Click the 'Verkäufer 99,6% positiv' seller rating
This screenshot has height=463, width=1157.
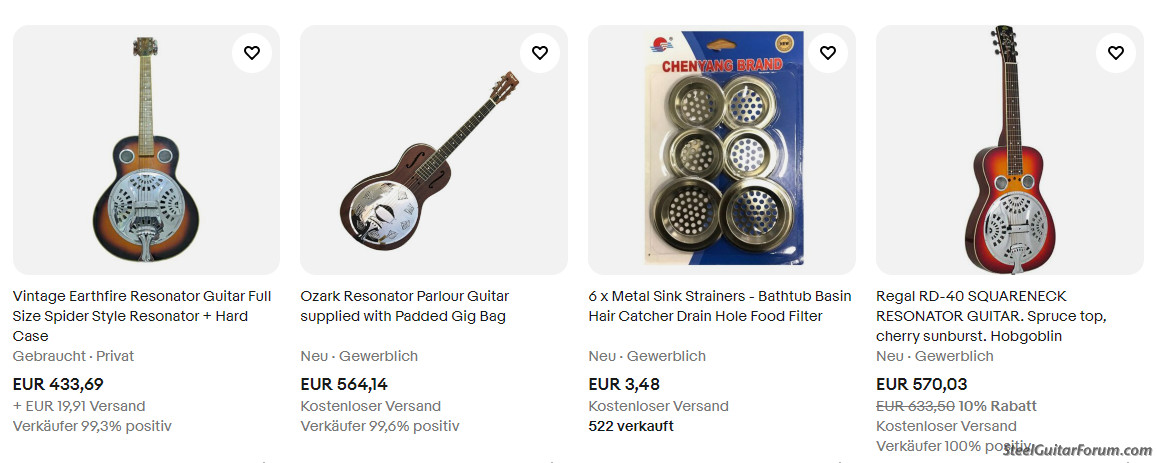coord(380,426)
